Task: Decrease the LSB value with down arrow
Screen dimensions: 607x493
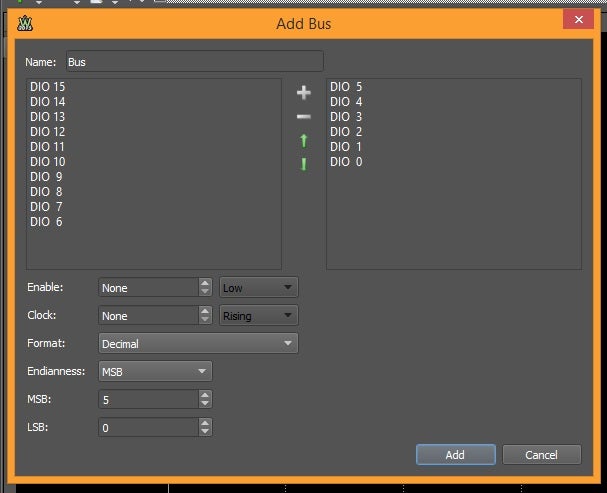Action: pos(205,432)
